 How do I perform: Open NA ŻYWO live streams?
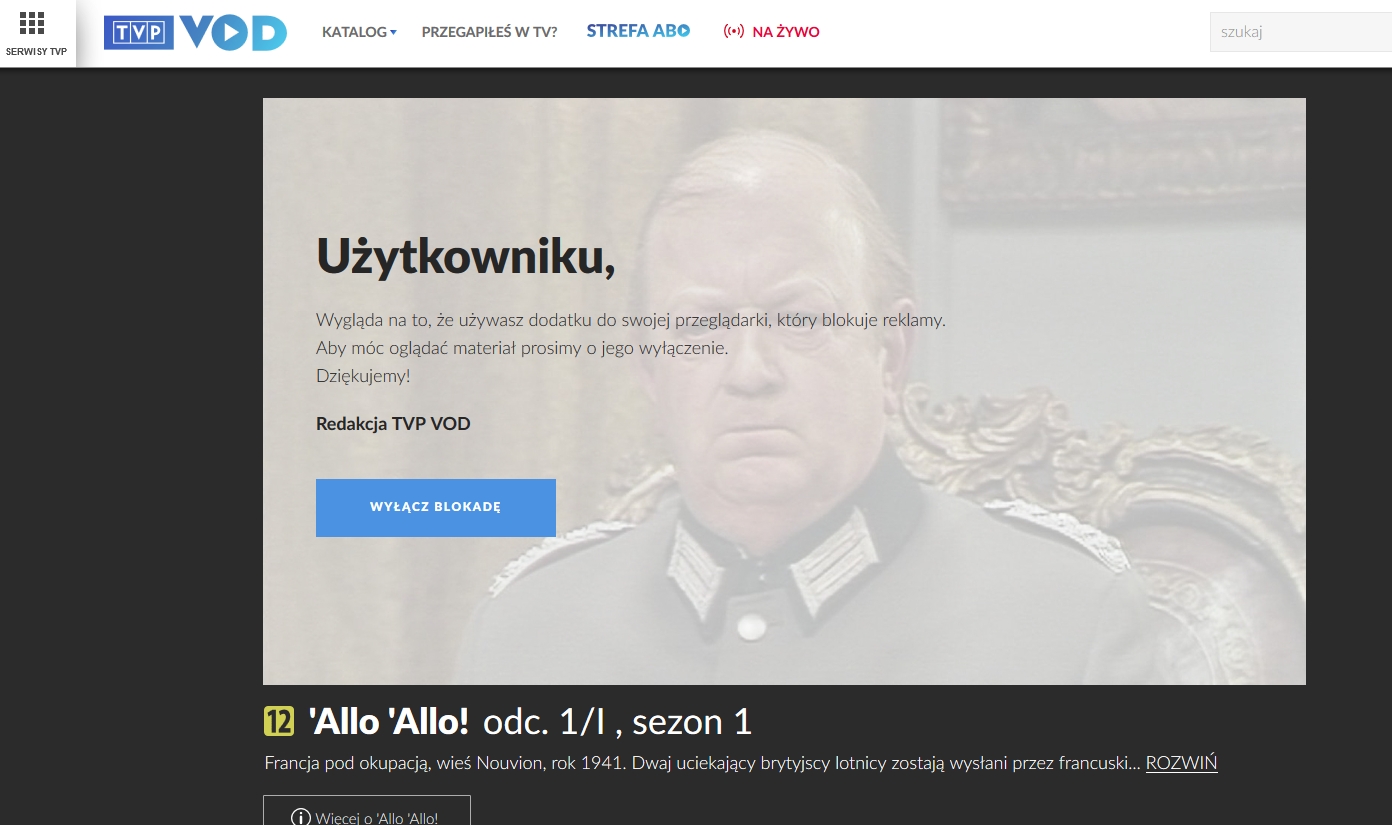coord(771,32)
